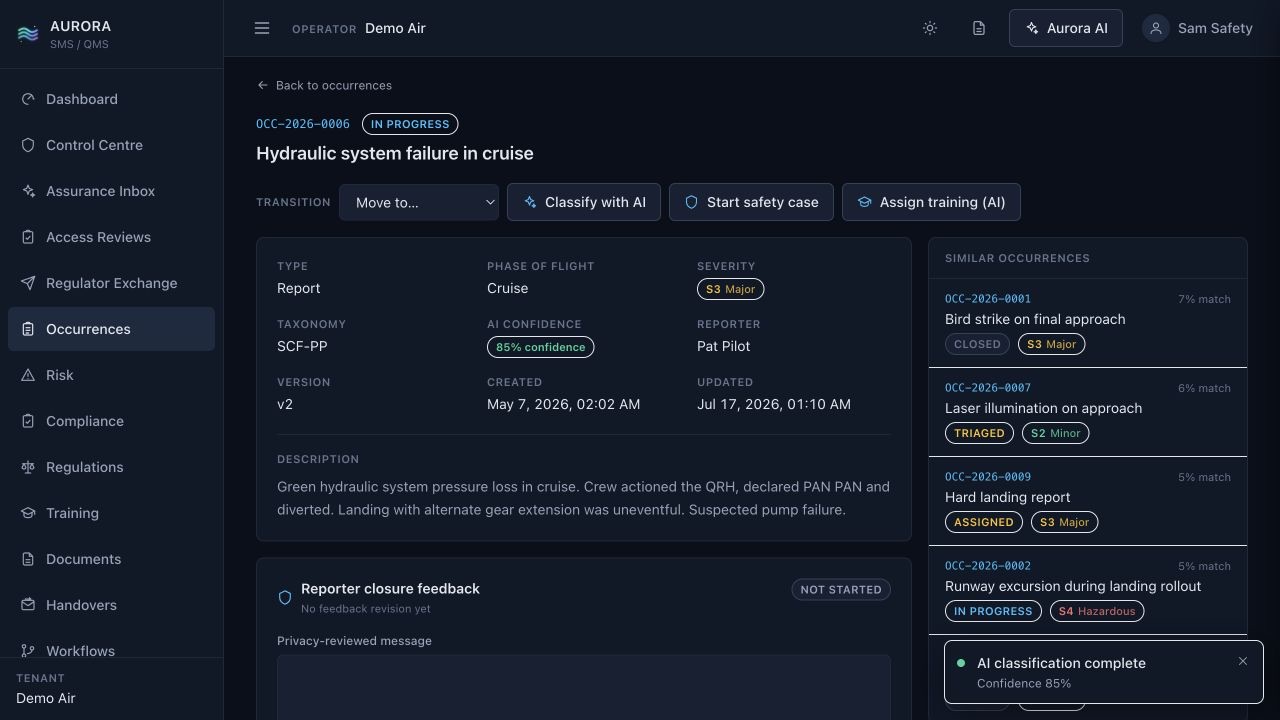Click the shield icon beside Reporter closure feedback
The height and width of the screenshot is (720, 1280).
coord(285,597)
